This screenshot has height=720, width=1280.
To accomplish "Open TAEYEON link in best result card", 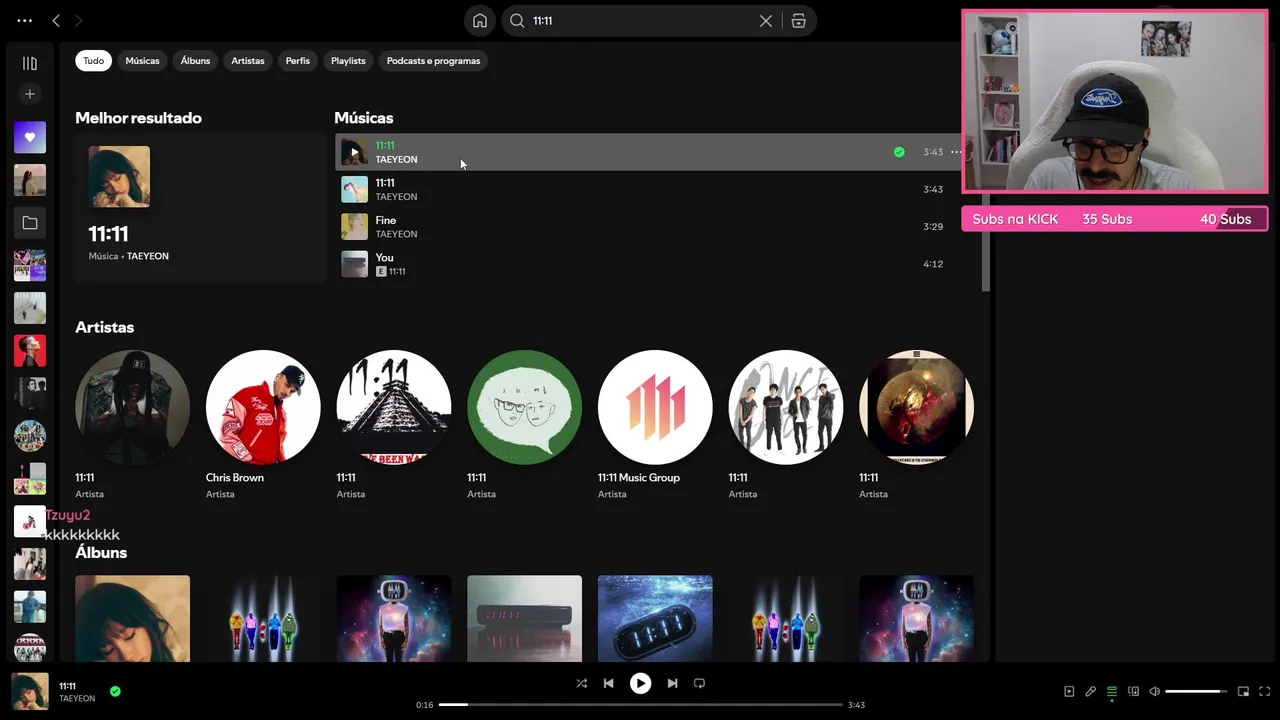I will point(148,256).
